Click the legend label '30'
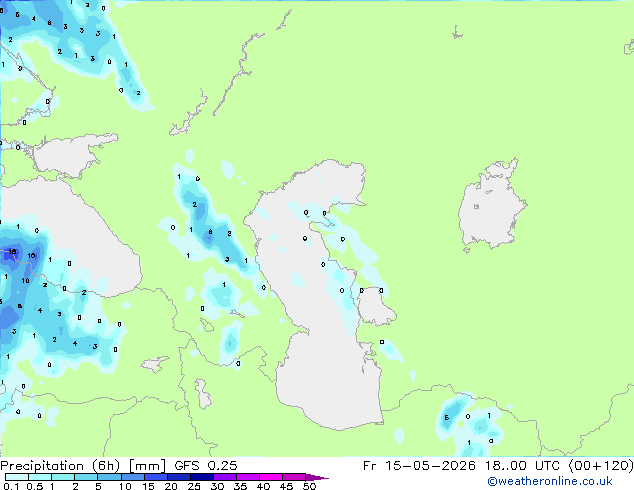Screen dimensions: 634x490 click(217, 486)
